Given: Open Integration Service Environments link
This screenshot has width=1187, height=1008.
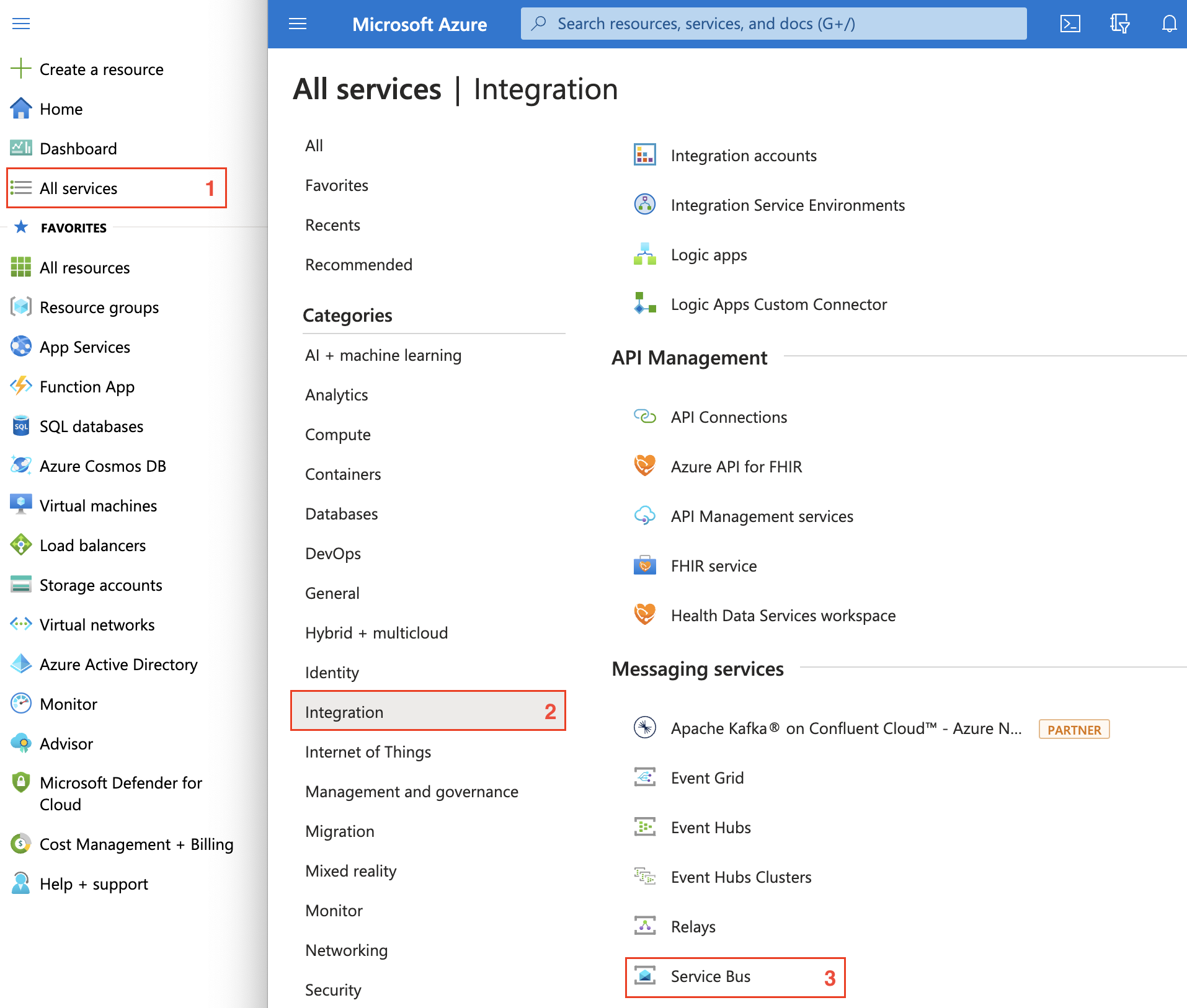Looking at the screenshot, I should point(788,205).
